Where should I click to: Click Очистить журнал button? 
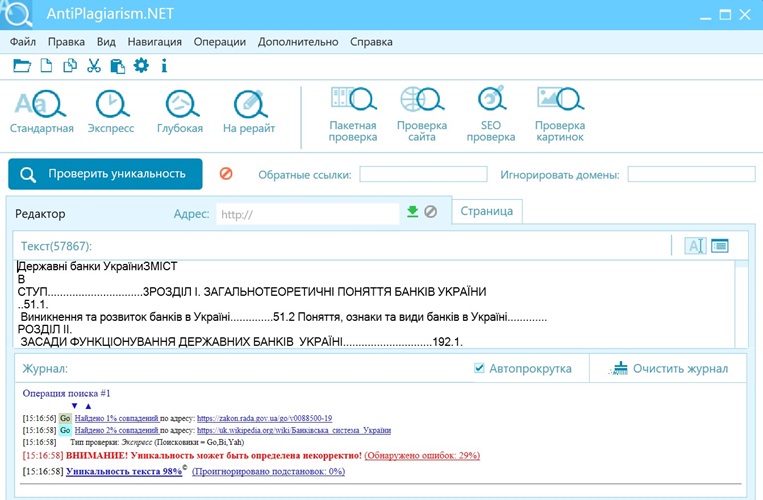(669, 369)
